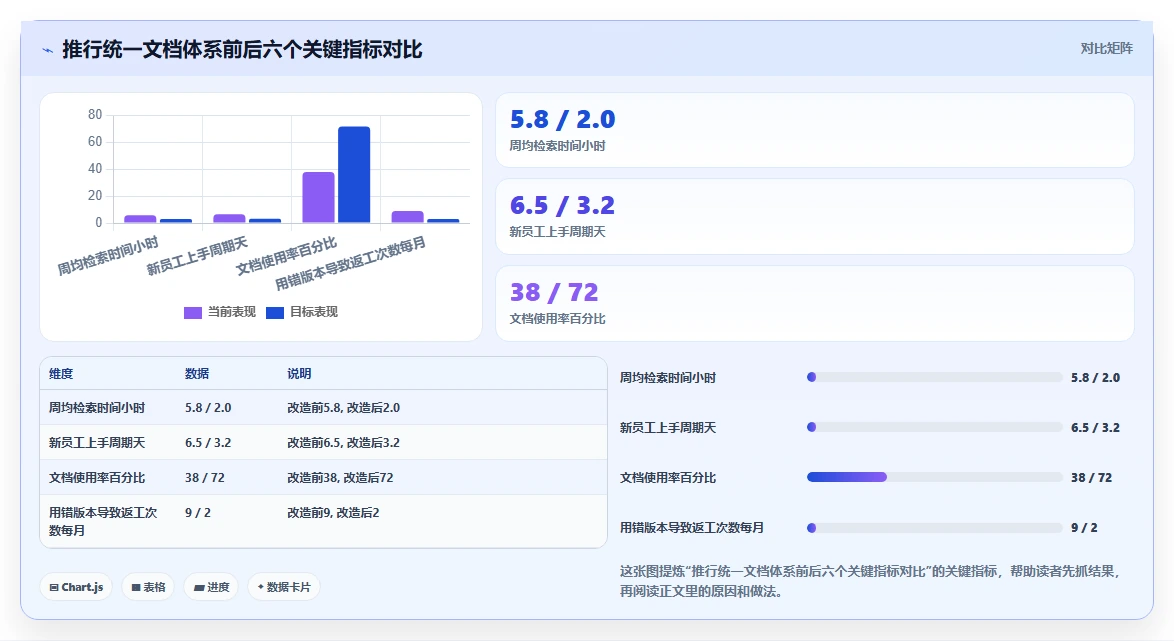Click description 改造前38, 改造后72
Viewport: 1174px width, 641px height.
coord(340,478)
